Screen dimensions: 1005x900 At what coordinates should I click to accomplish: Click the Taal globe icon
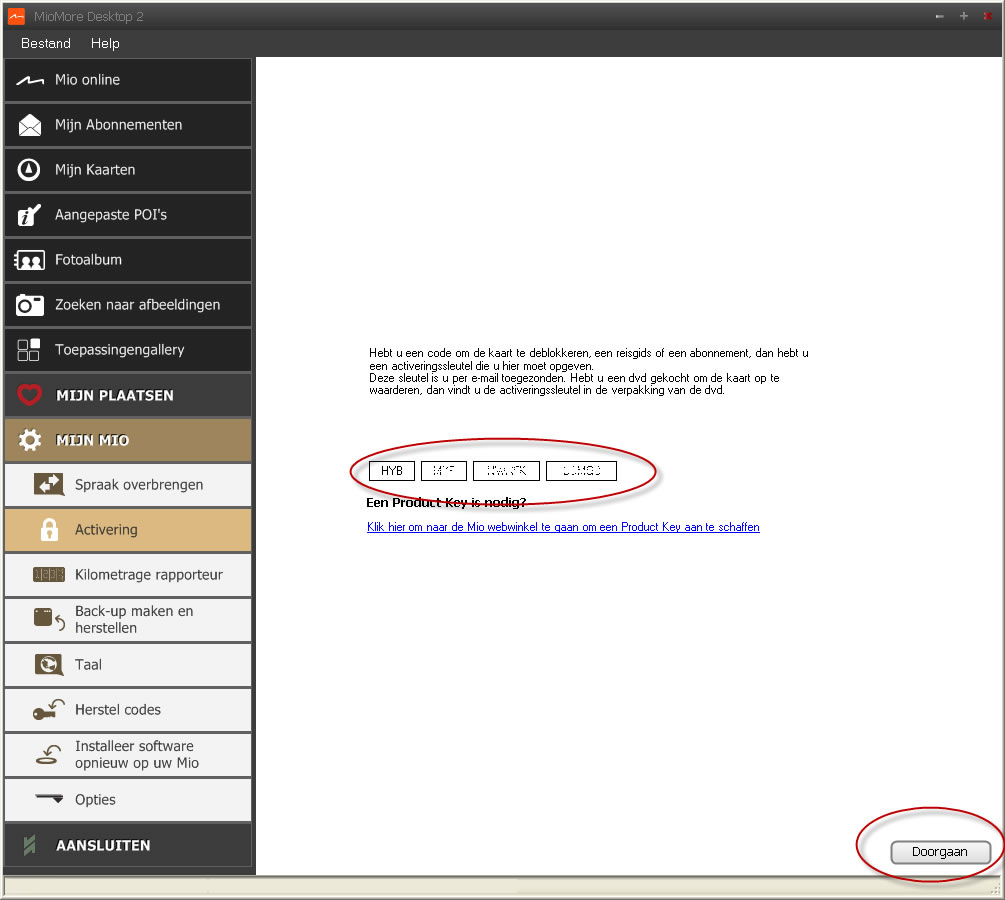pos(49,665)
